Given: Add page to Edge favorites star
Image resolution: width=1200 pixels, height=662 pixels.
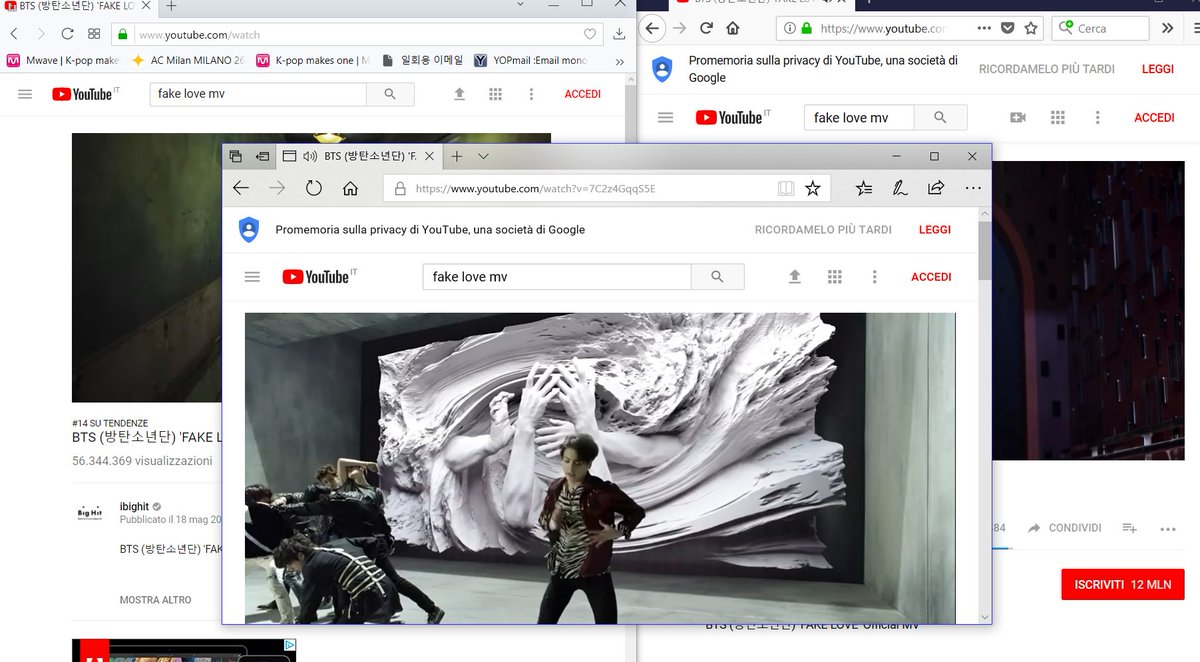Looking at the screenshot, I should coord(813,188).
